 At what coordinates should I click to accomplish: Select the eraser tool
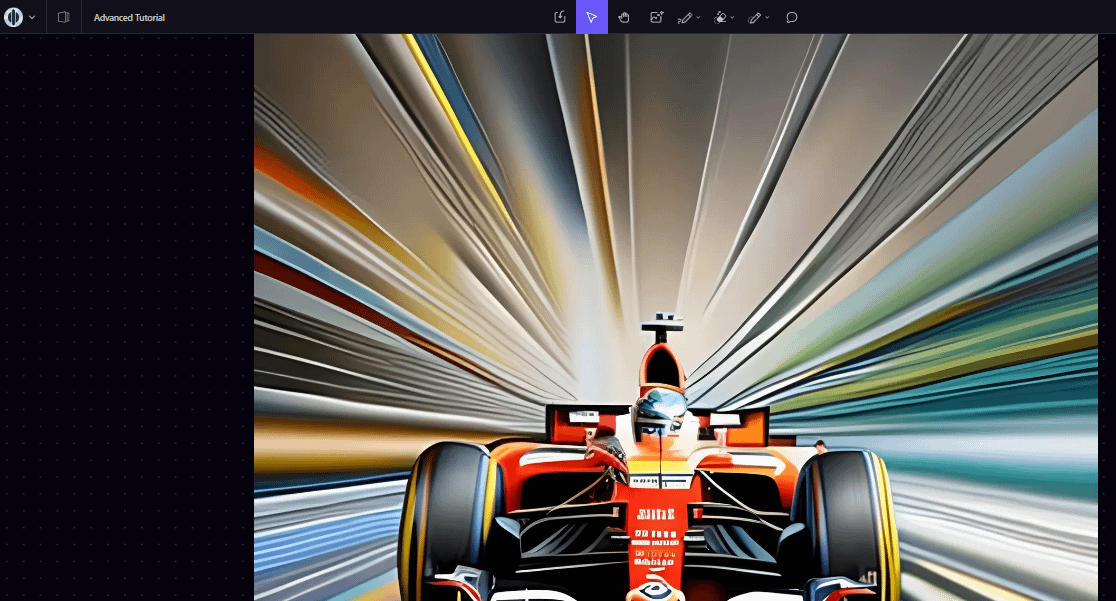(720, 18)
